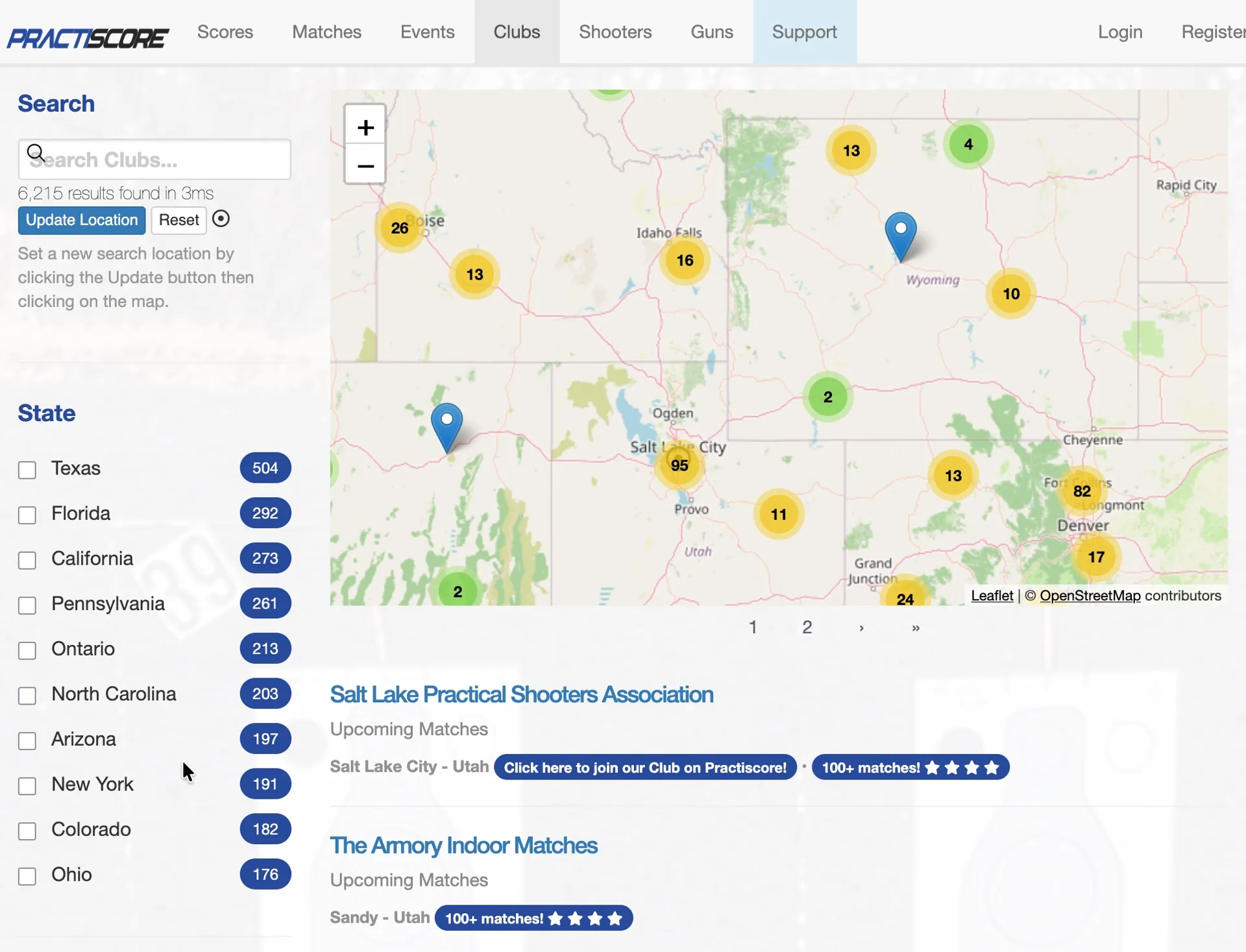Click the 100+ matches badge for Salt Lake
This screenshot has width=1246, height=952.
pos(910,767)
